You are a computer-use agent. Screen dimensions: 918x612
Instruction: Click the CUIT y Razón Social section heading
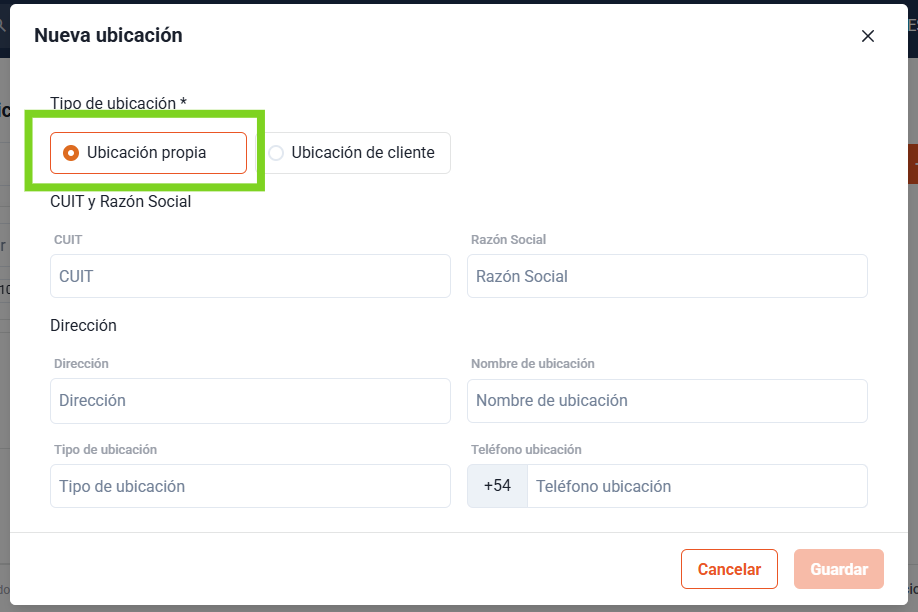click(x=121, y=201)
